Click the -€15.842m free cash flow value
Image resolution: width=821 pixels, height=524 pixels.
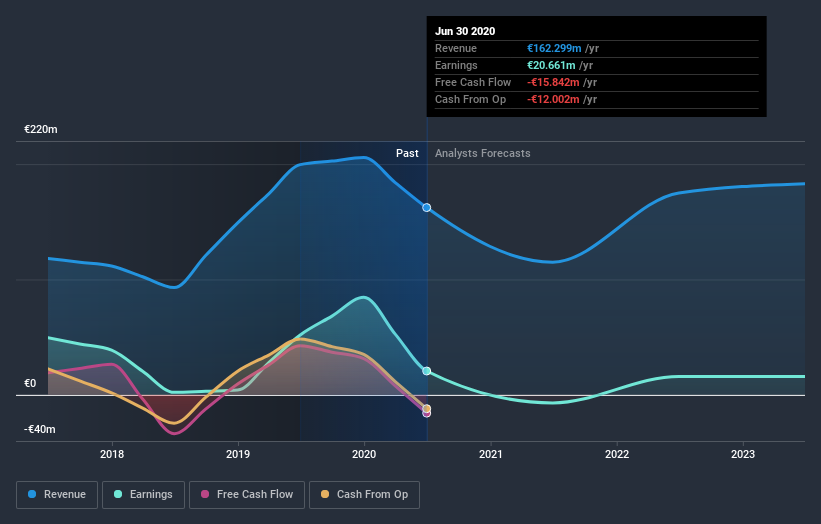(553, 82)
